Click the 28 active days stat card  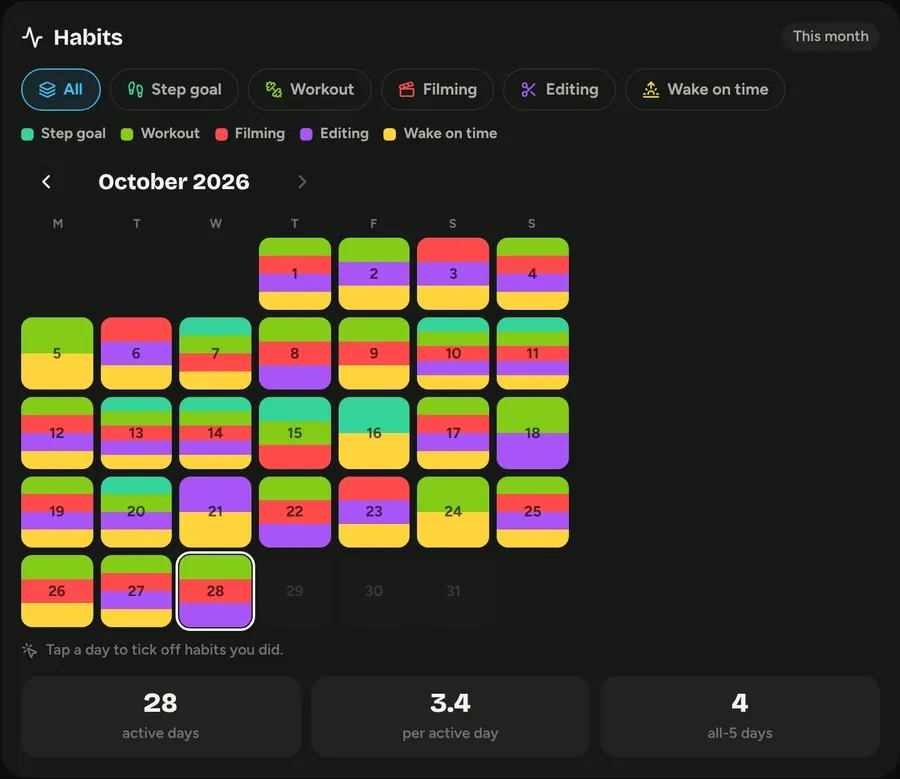161,716
